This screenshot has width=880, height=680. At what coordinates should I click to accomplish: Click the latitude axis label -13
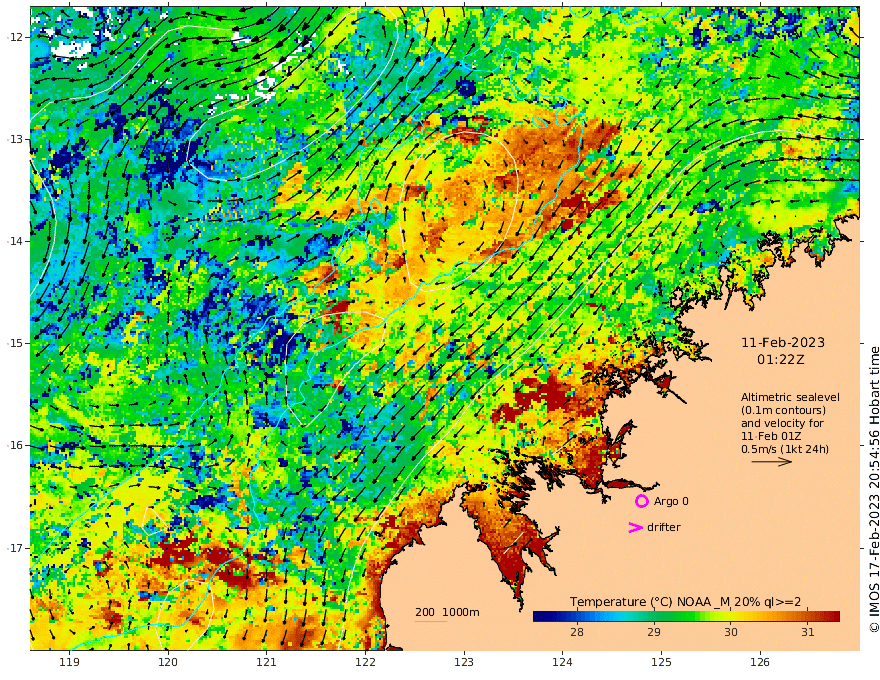(15, 139)
